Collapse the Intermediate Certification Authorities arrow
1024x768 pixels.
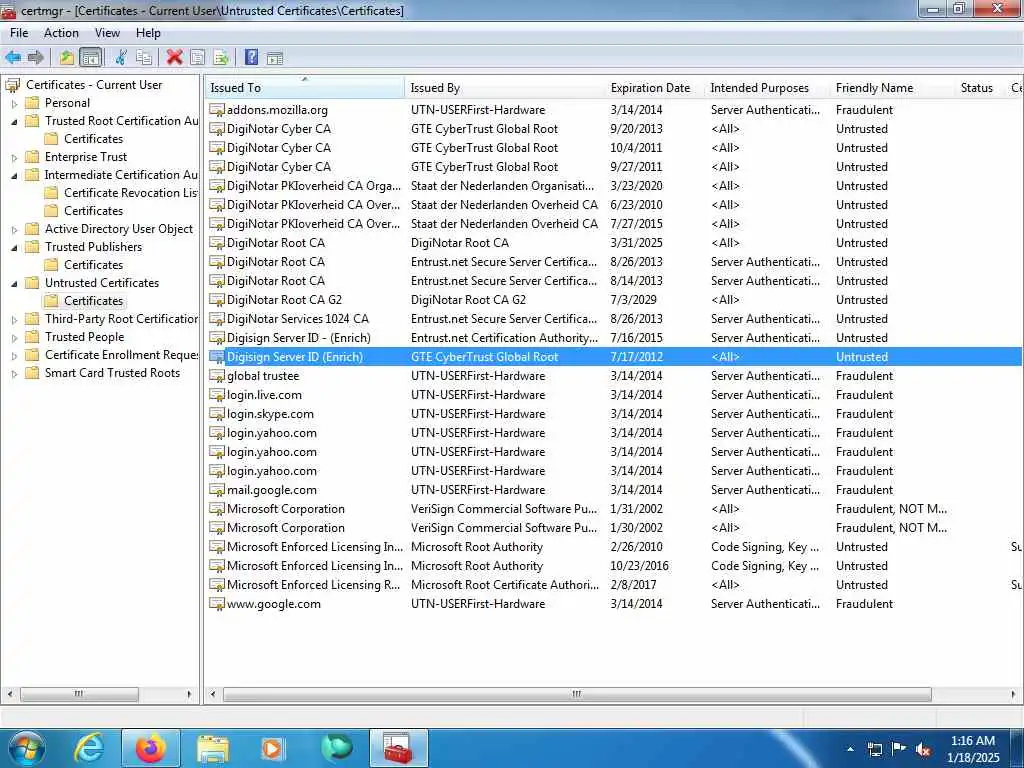point(14,175)
